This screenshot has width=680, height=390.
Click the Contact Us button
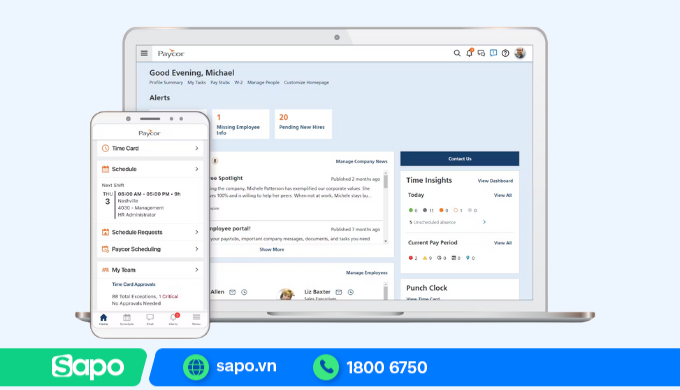[x=460, y=159]
